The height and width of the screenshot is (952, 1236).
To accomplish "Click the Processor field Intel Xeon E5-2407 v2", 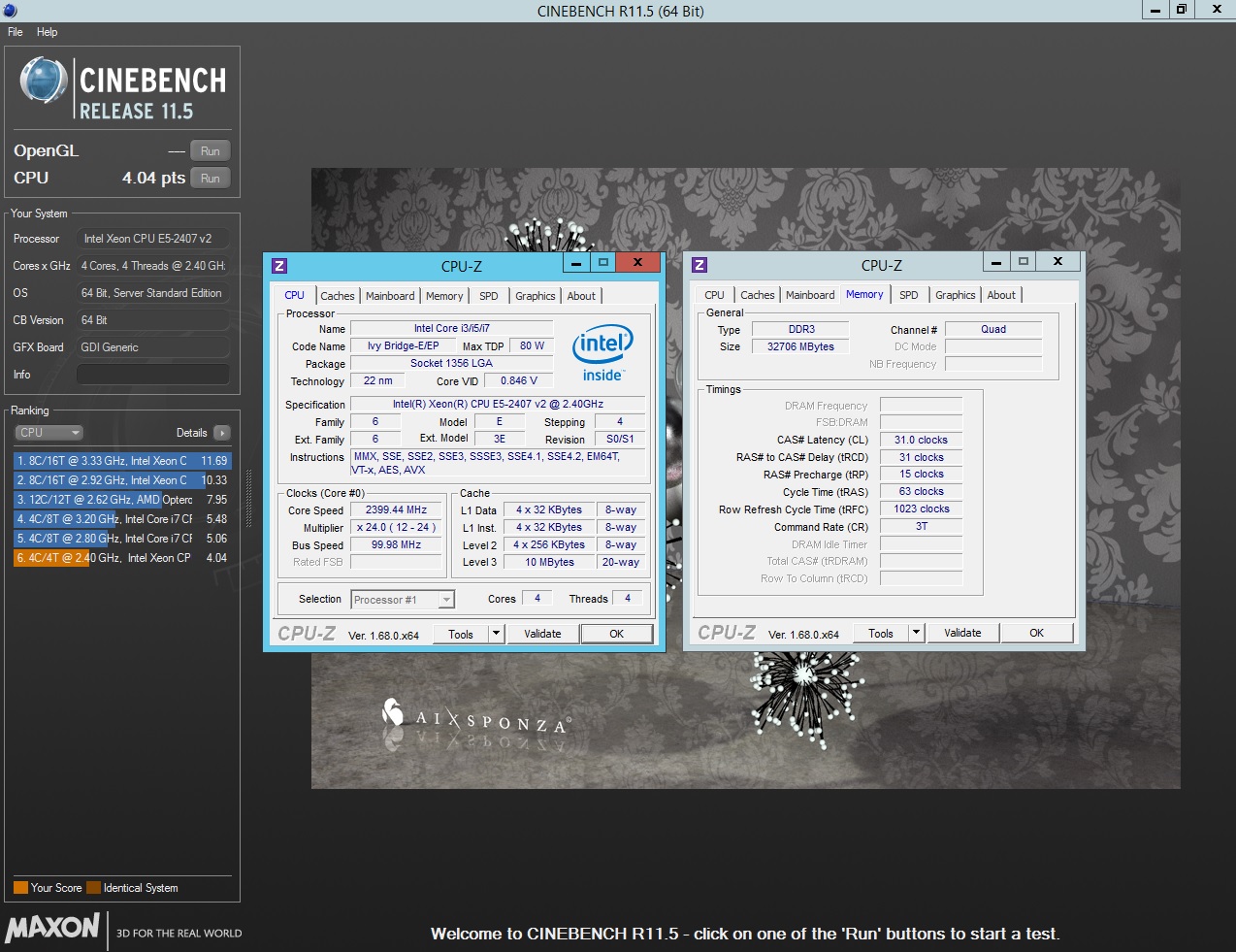I will tap(153, 239).
